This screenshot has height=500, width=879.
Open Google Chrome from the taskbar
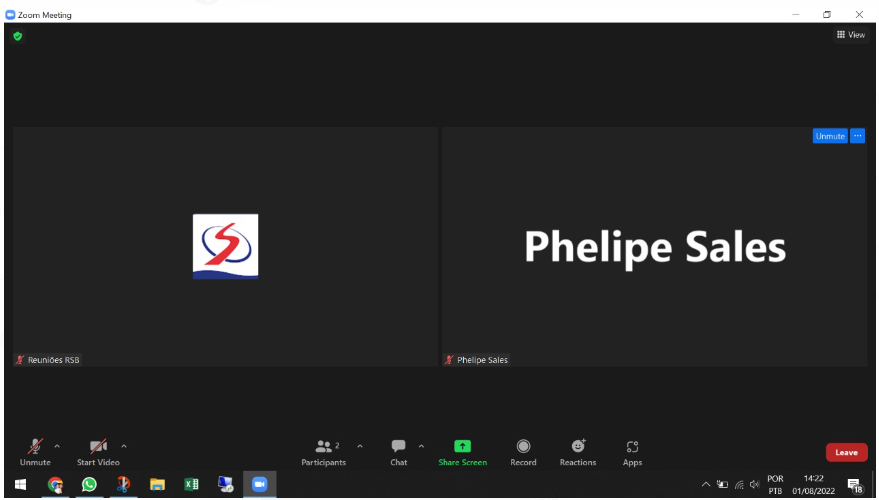(x=55, y=484)
